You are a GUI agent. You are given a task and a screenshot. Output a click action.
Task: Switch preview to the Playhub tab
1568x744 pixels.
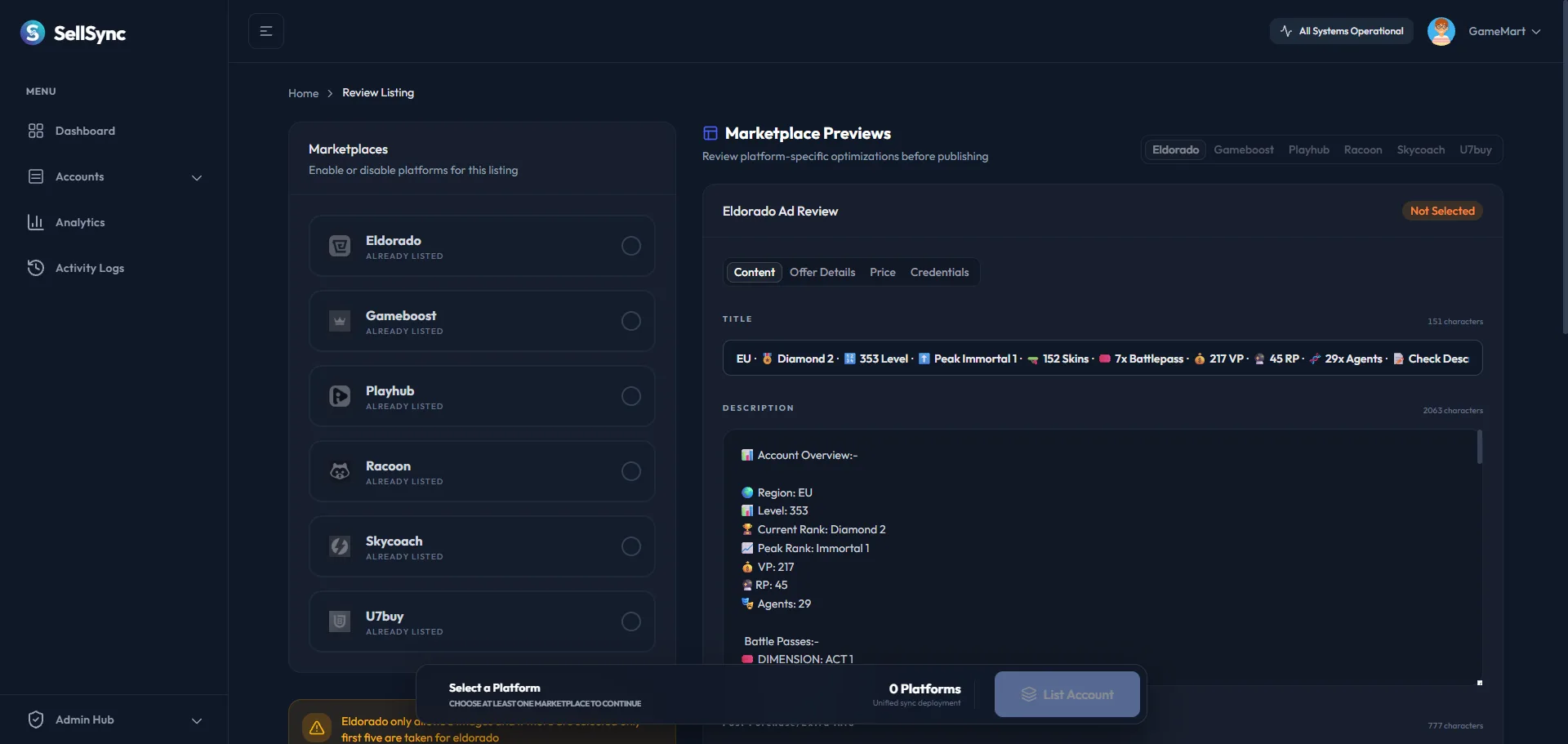(1309, 149)
